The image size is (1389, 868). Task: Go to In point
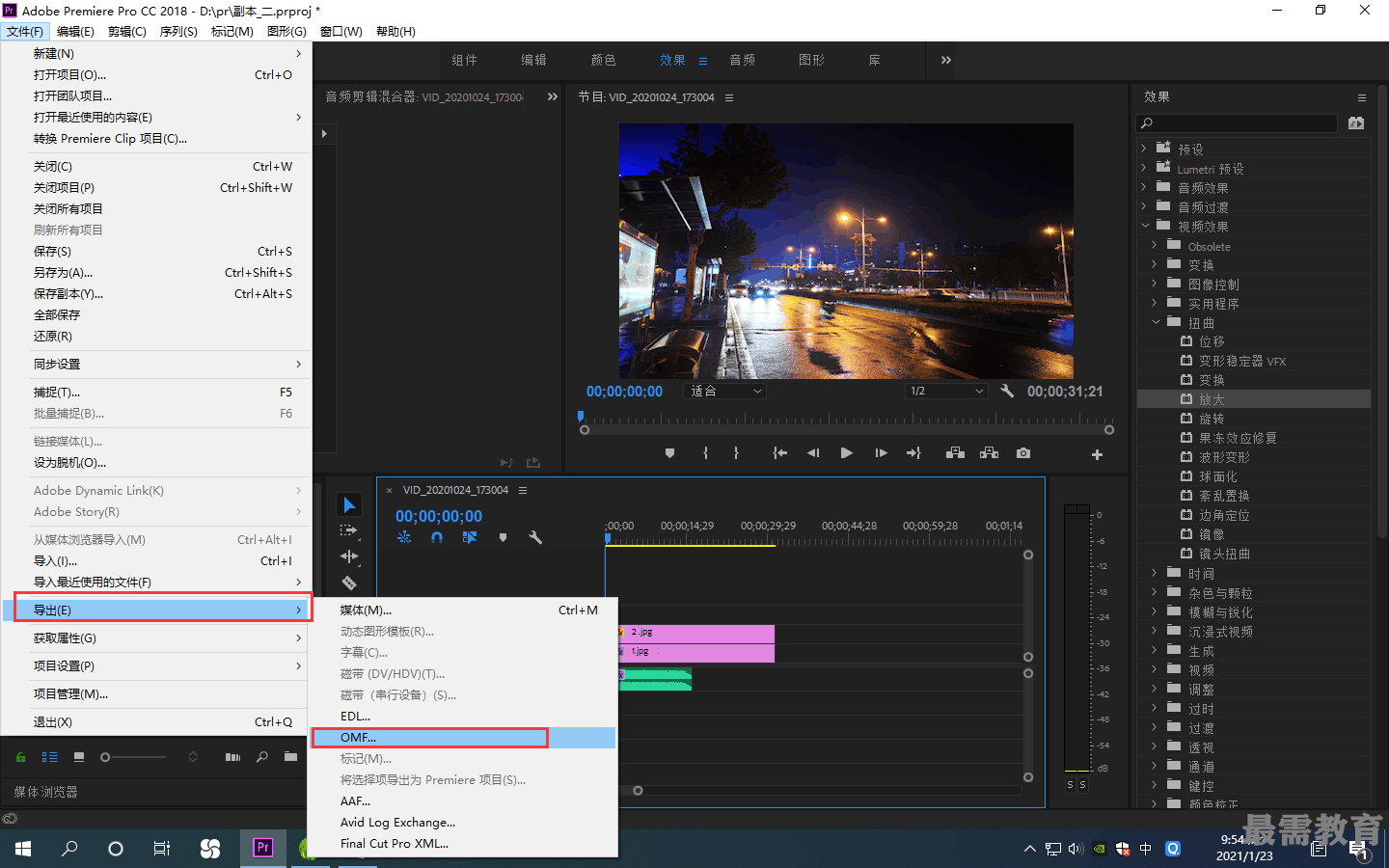point(779,453)
